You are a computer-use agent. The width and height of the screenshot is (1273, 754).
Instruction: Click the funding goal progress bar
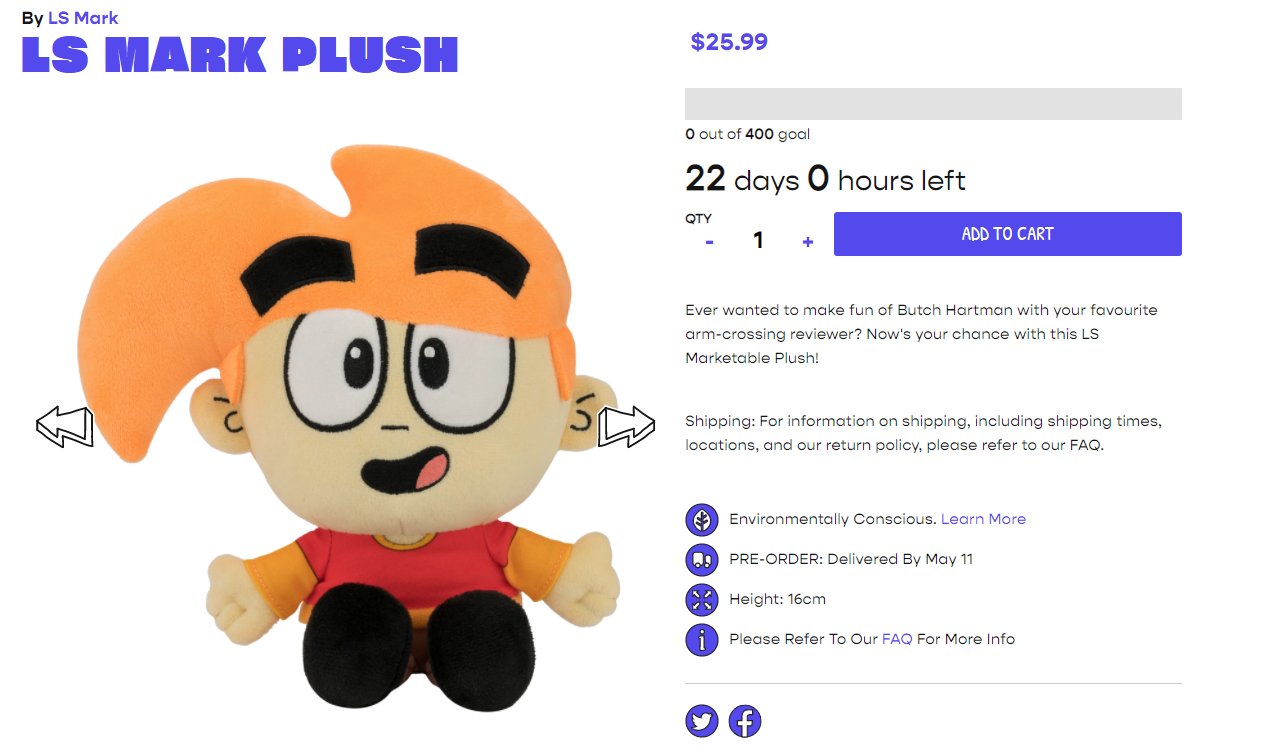(x=933, y=104)
